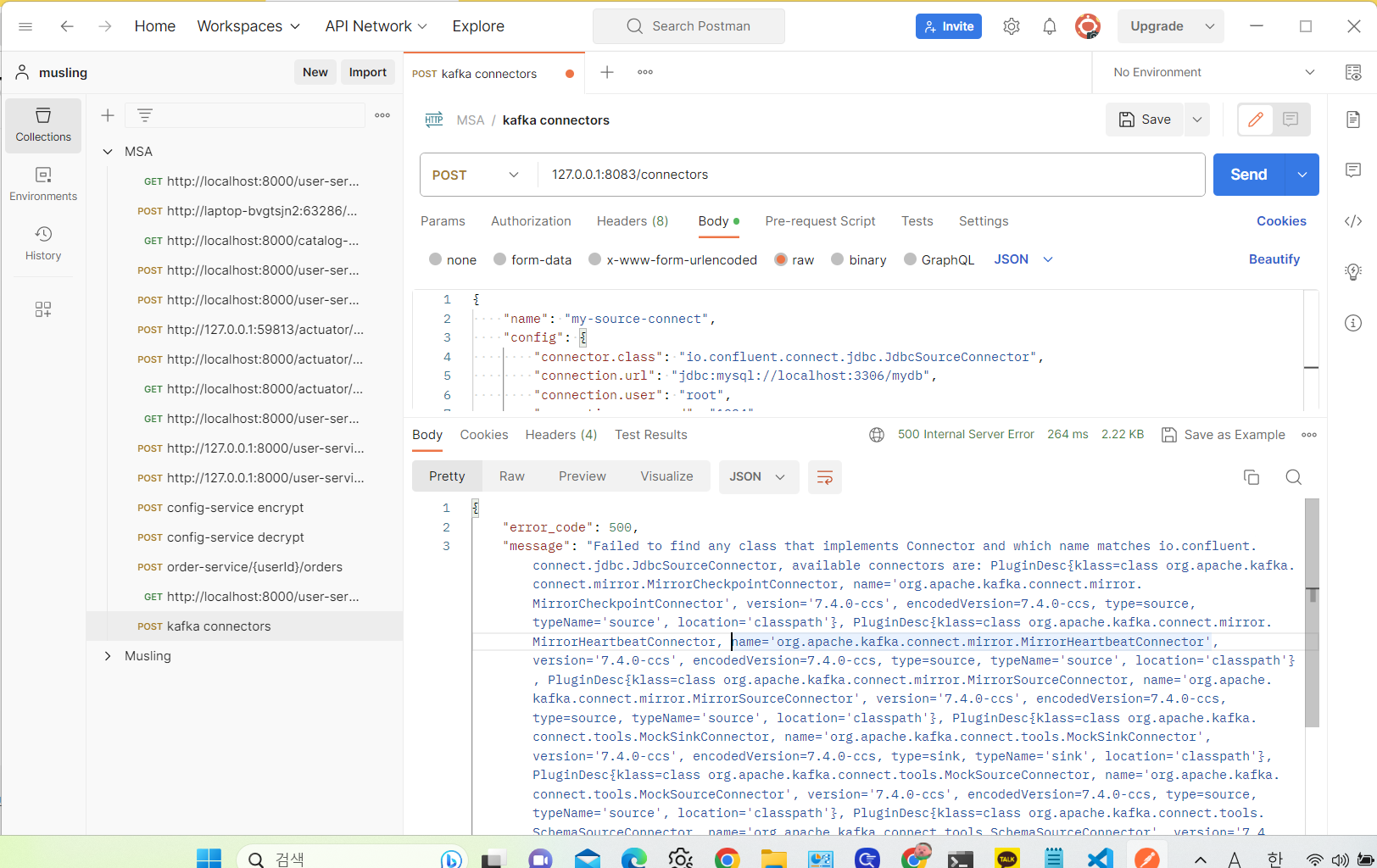Open the Pre-request Script tab

pos(820,221)
